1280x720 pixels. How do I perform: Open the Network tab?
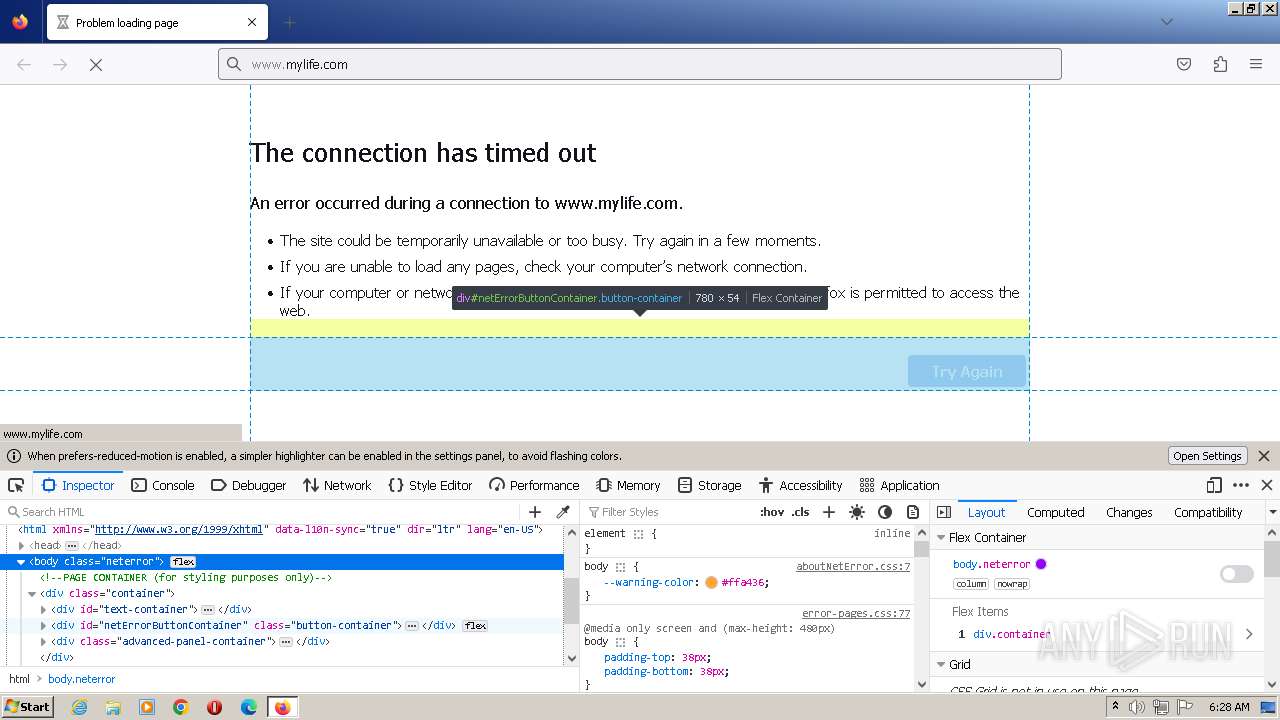coord(337,485)
